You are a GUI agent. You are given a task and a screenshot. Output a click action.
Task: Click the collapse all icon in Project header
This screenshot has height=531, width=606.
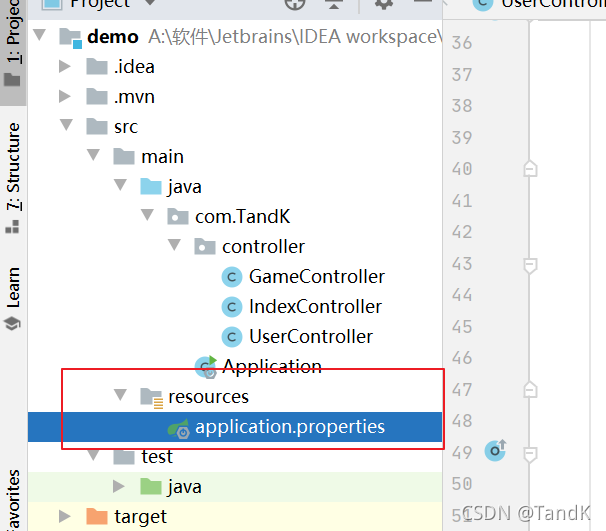[x=334, y=4]
